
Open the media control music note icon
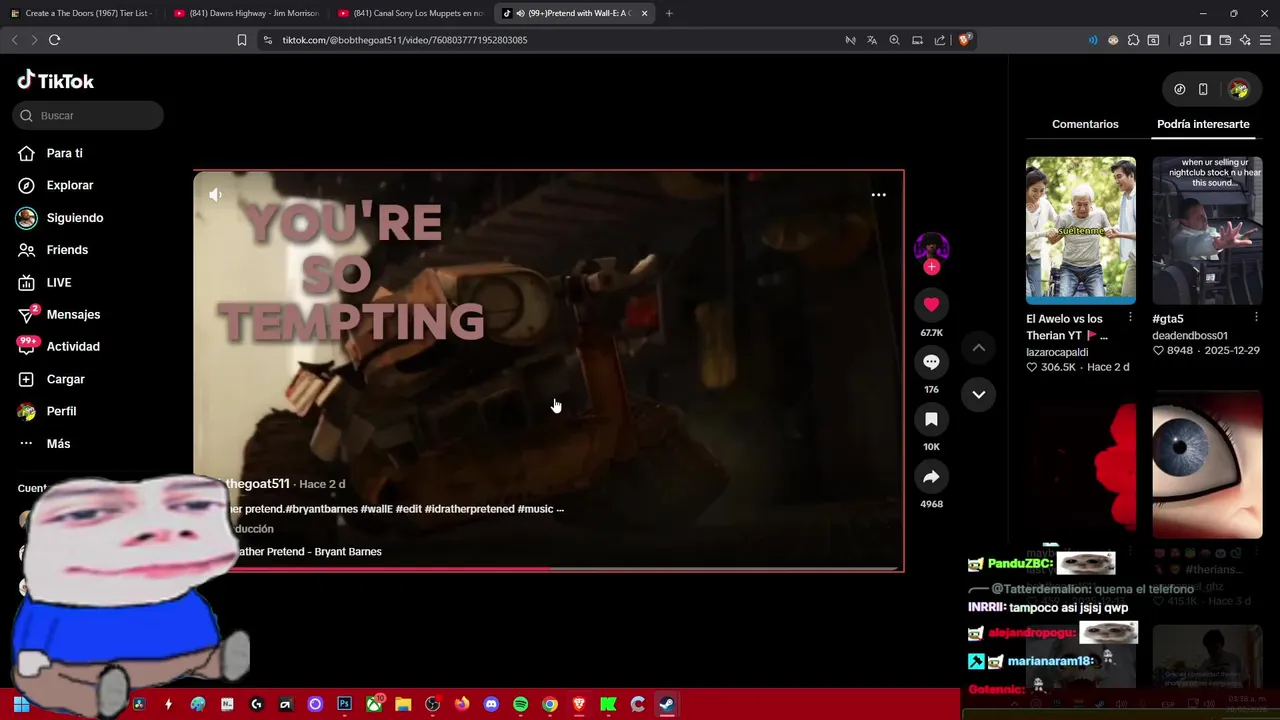click(1185, 40)
